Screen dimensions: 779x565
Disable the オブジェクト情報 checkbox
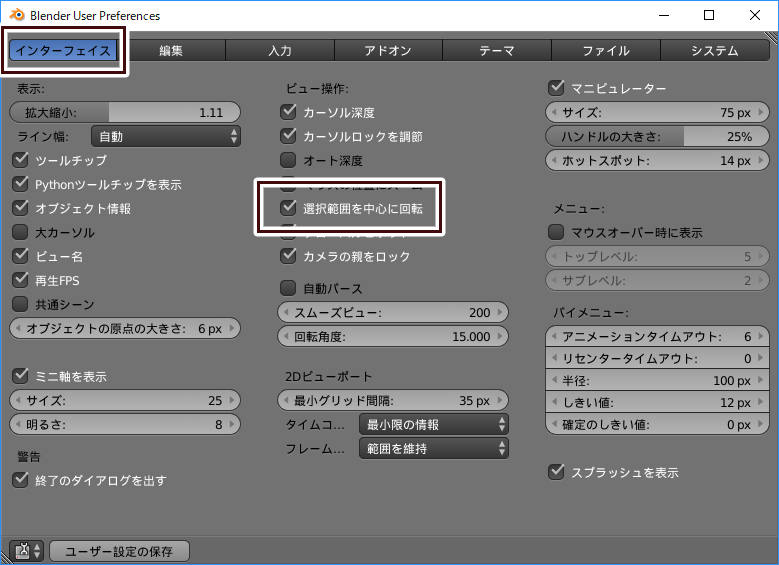[20, 208]
